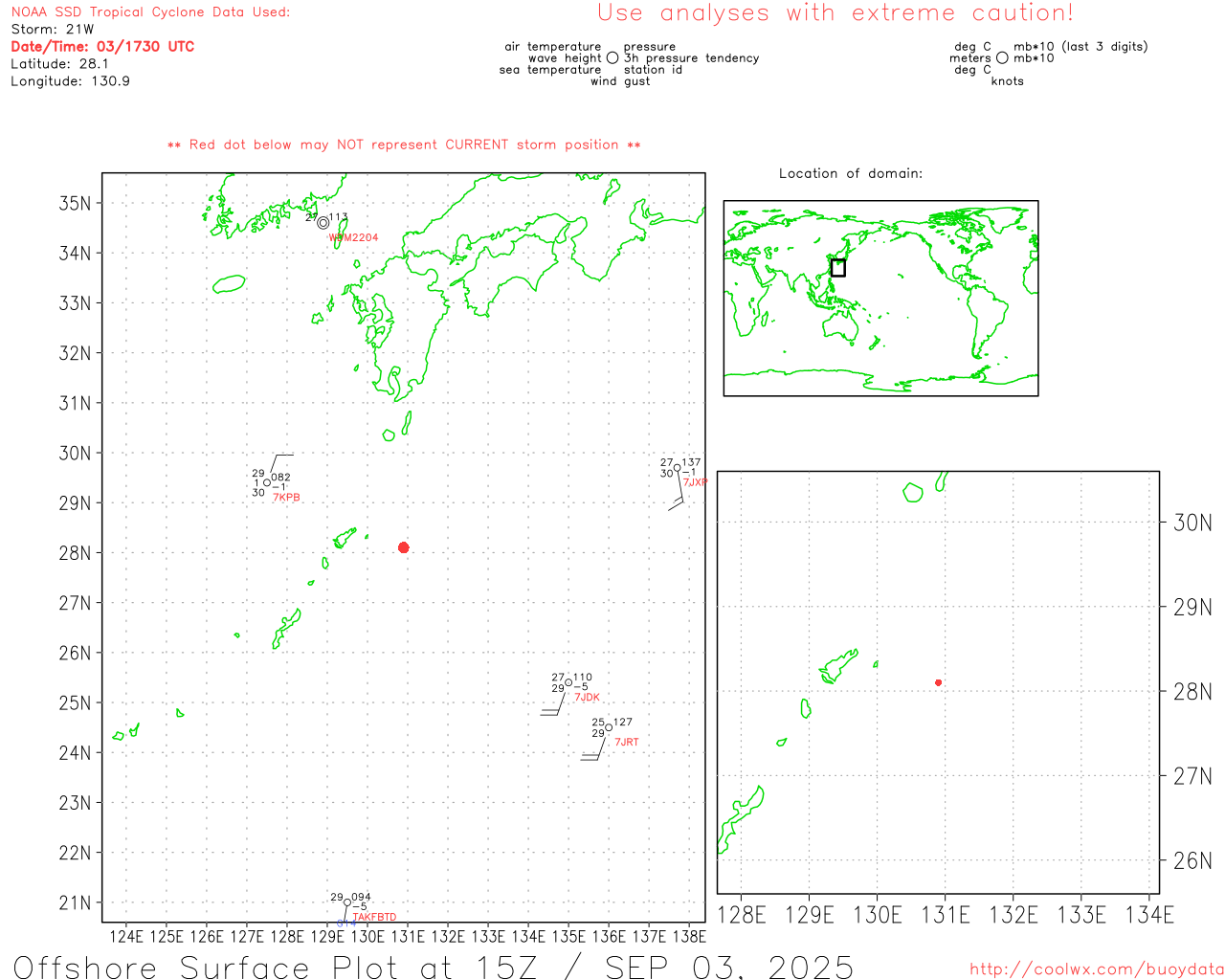Viewport: 1225px width, 980px height.
Task: Click the 'knots' legend label
Action: 1008,81
